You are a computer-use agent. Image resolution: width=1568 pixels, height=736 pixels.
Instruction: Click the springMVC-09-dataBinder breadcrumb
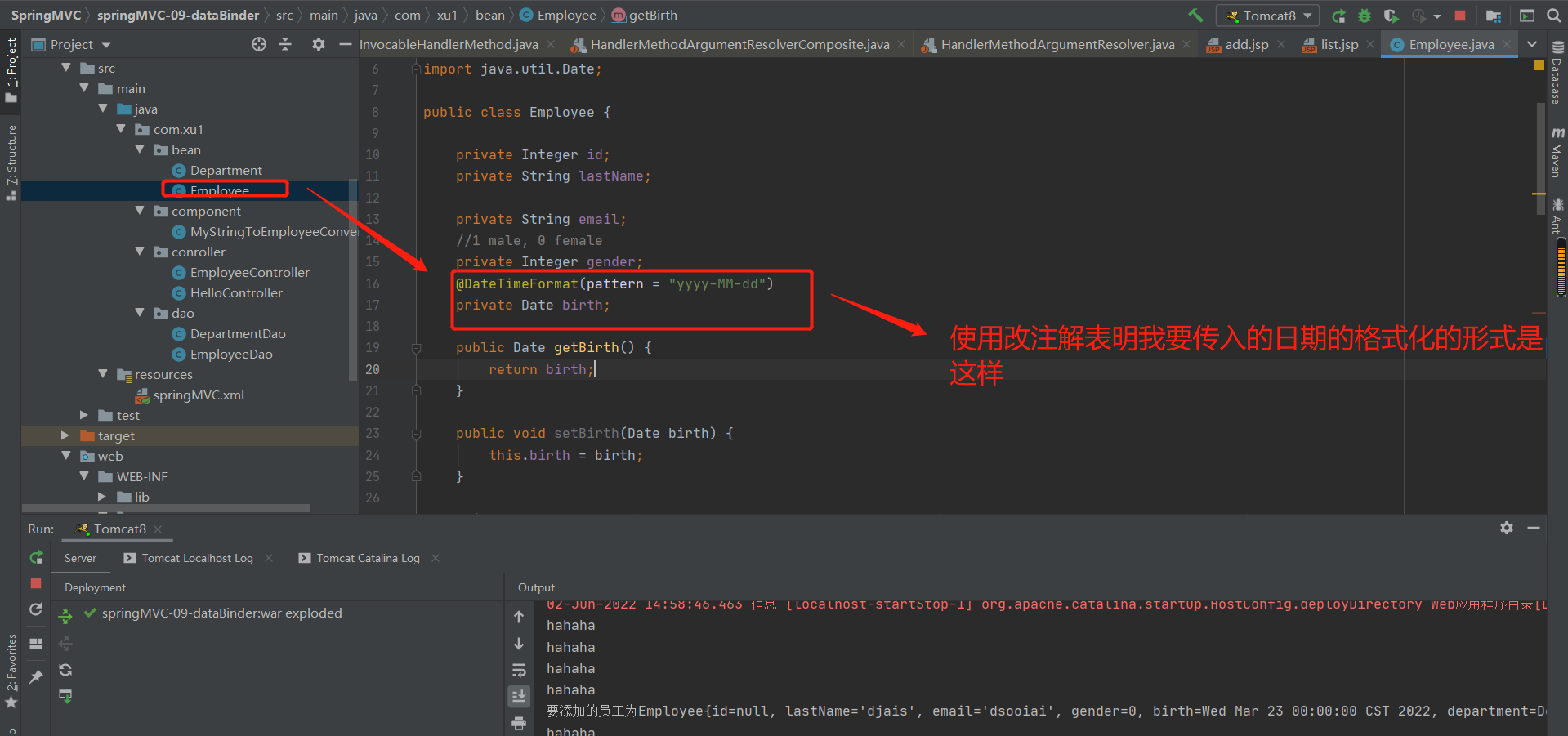[x=178, y=15]
